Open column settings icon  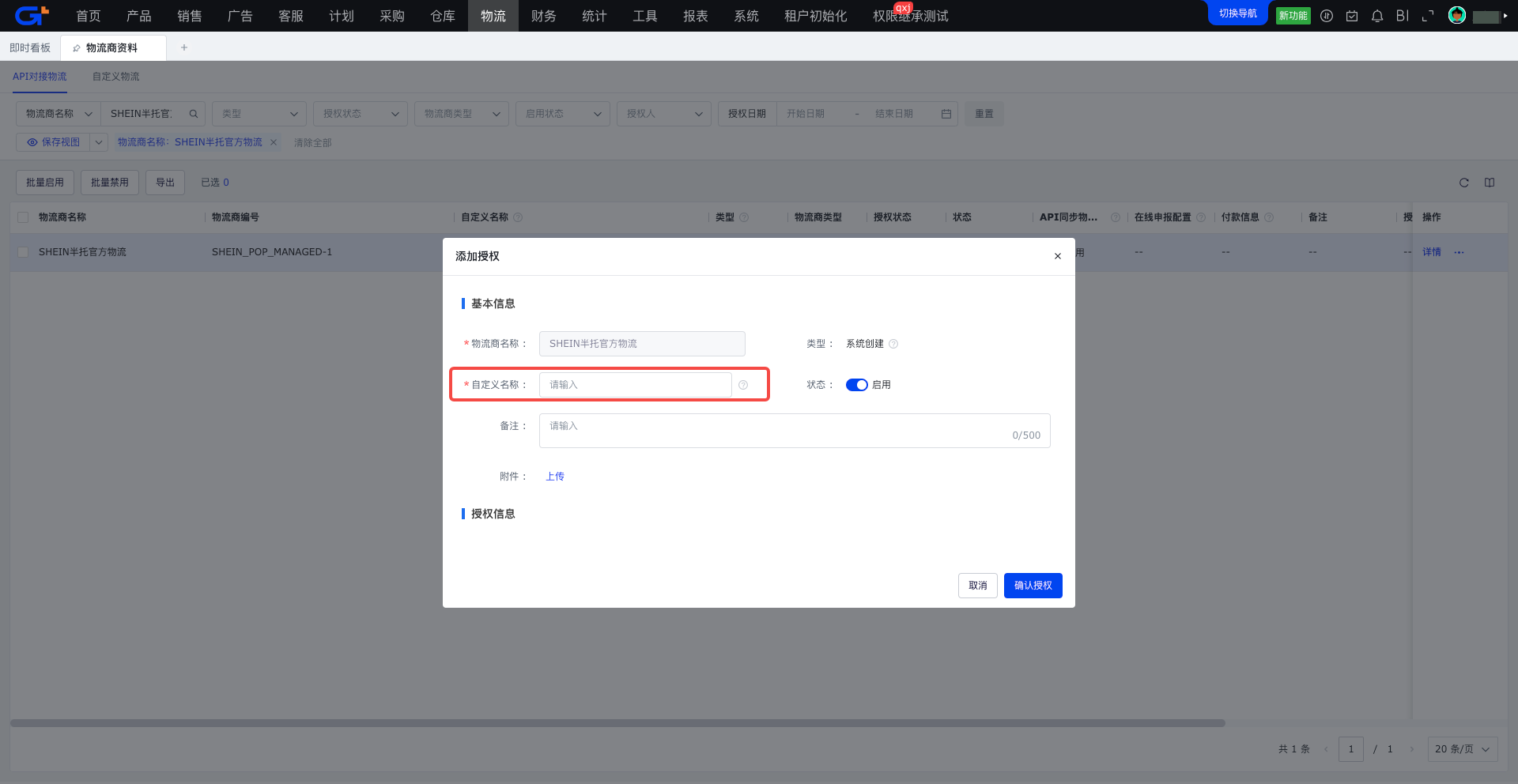pyautogui.click(x=1490, y=183)
